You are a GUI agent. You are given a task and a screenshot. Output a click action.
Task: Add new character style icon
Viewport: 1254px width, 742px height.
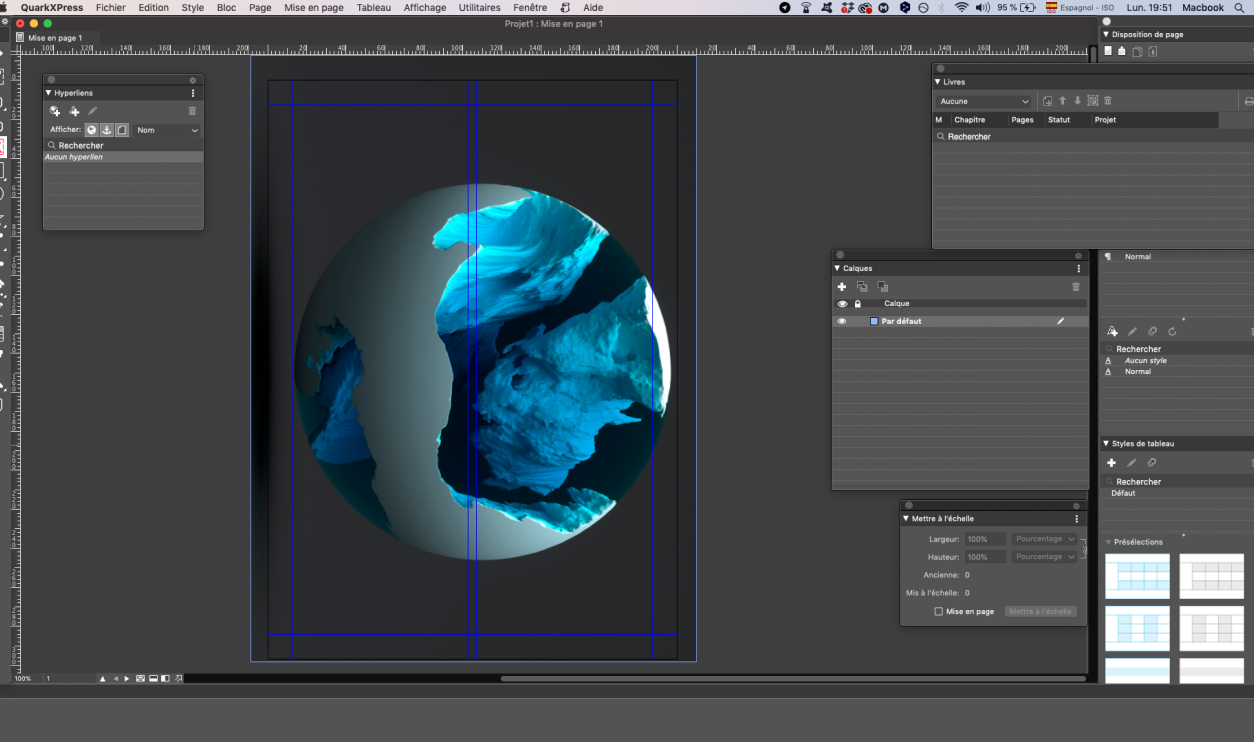coord(1112,331)
